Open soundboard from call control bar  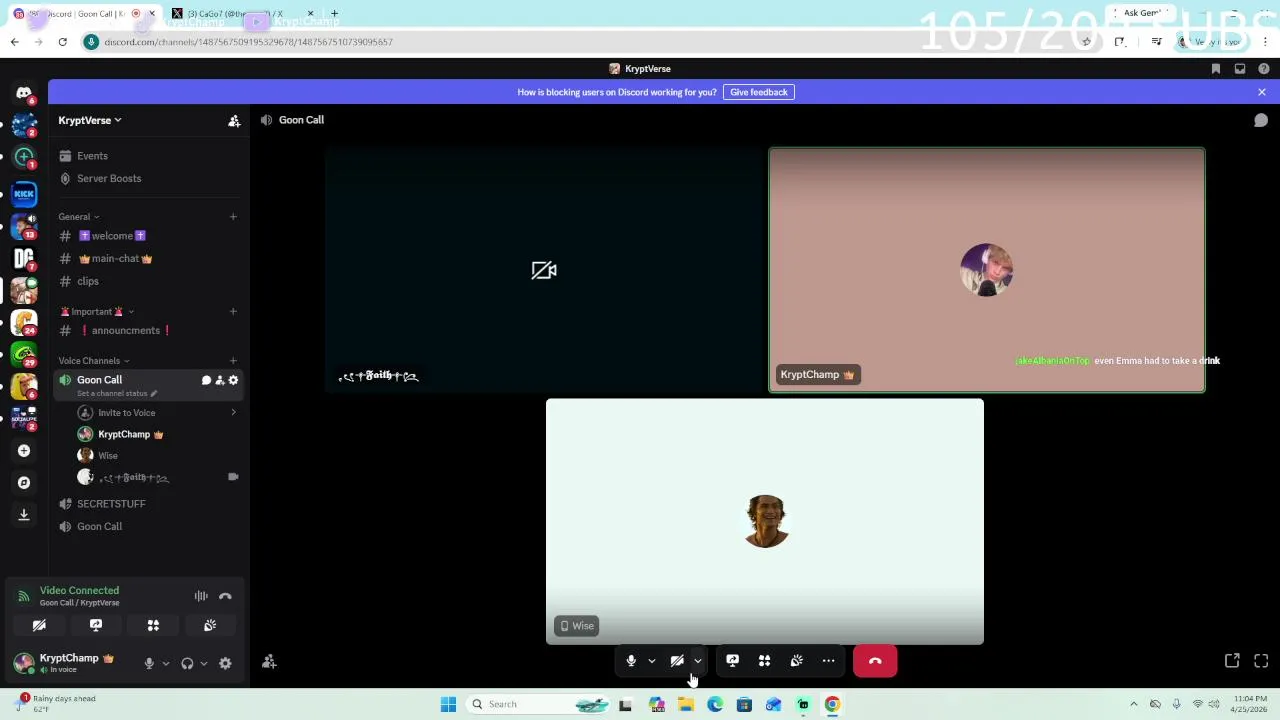pyautogui.click(x=796, y=661)
